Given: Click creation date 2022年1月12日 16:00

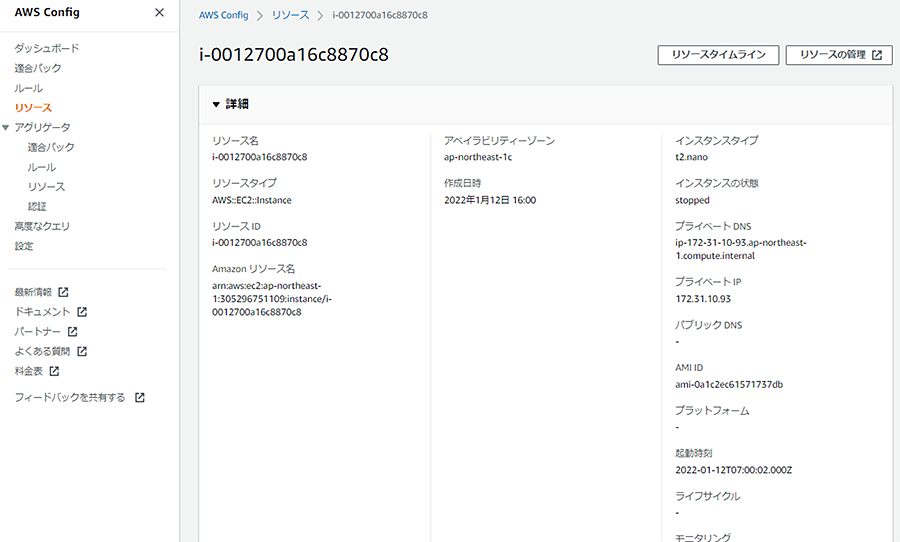Looking at the screenshot, I should point(490,200).
